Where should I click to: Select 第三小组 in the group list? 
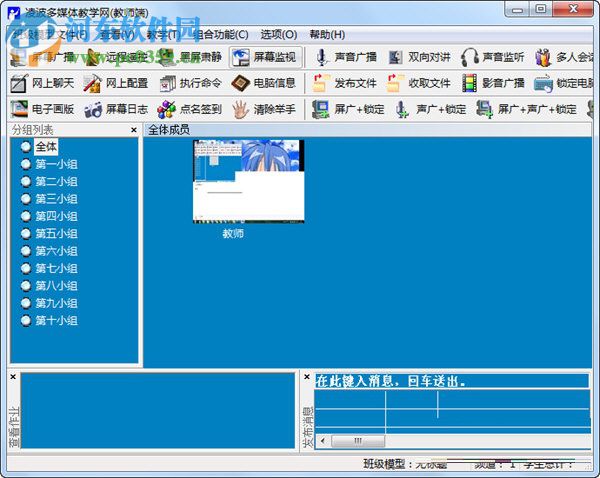click(x=56, y=199)
